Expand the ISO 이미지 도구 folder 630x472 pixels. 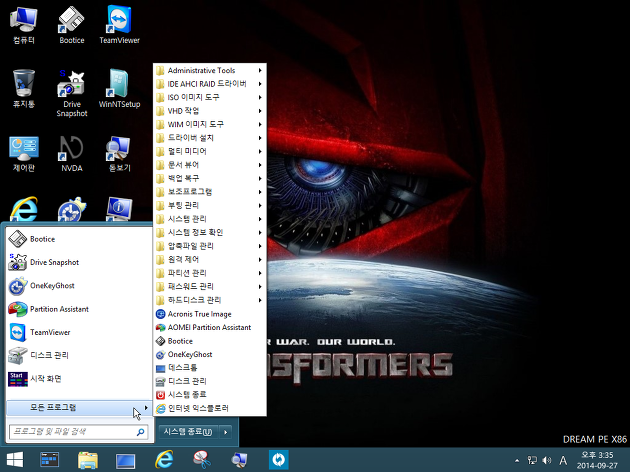pyautogui.click(x=210, y=98)
